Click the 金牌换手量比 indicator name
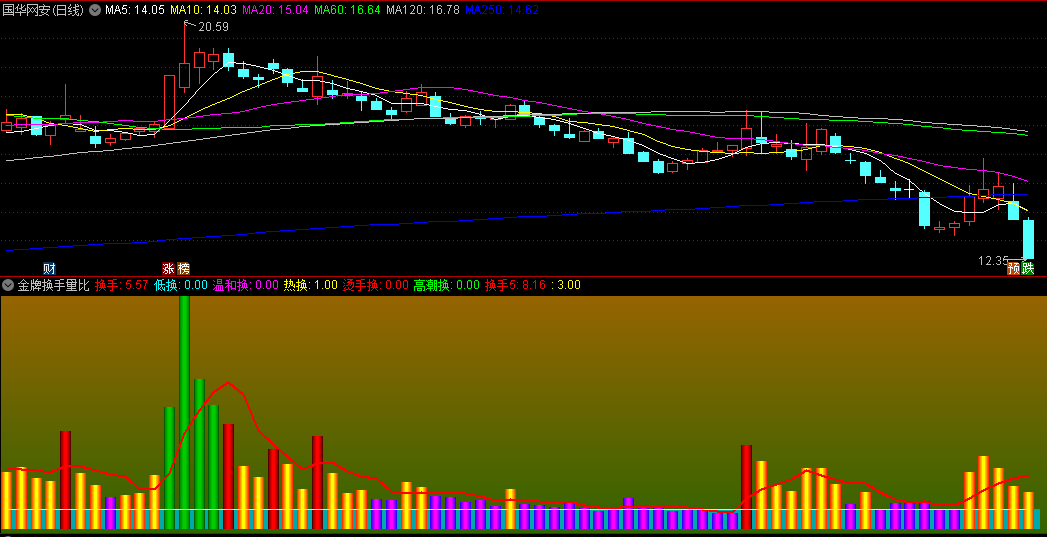 point(53,285)
